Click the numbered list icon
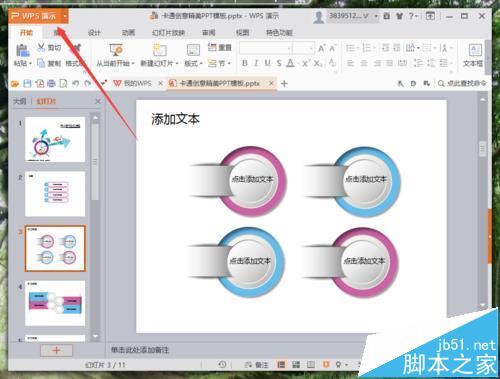 [x=367, y=48]
